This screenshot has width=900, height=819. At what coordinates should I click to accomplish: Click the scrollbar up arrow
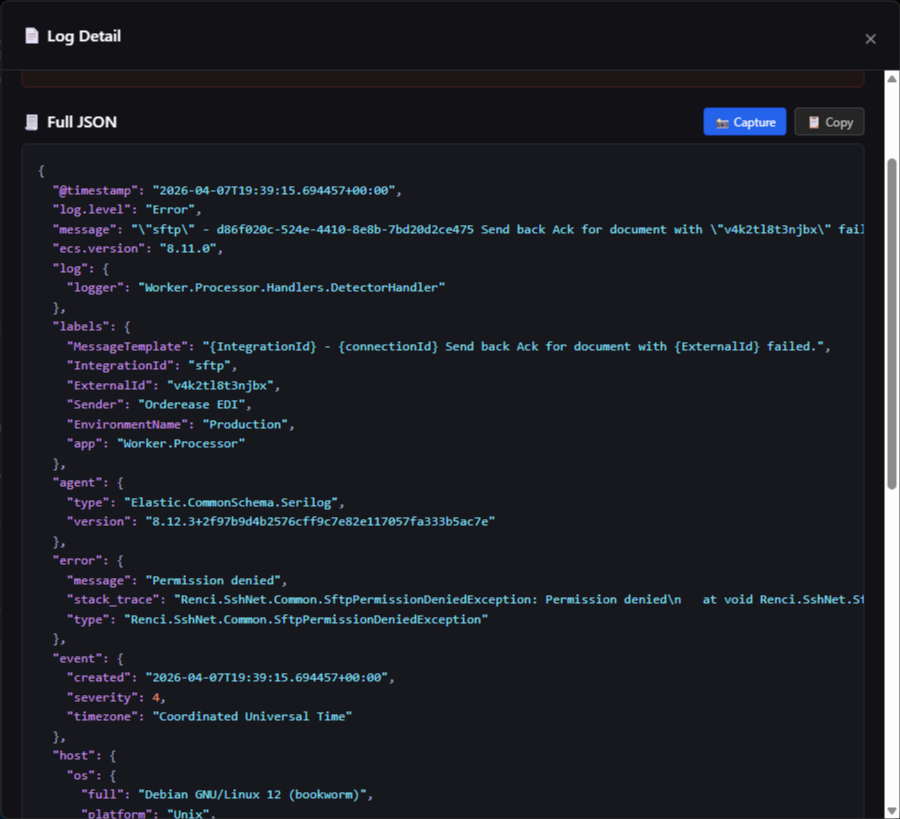pyautogui.click(x=891, y=79)
